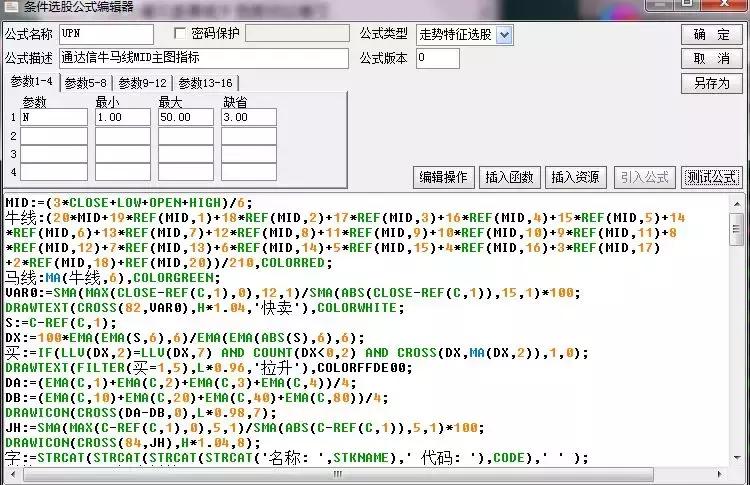
Task: Click parameter 4 name field
Action: click(x=54, y=172)
